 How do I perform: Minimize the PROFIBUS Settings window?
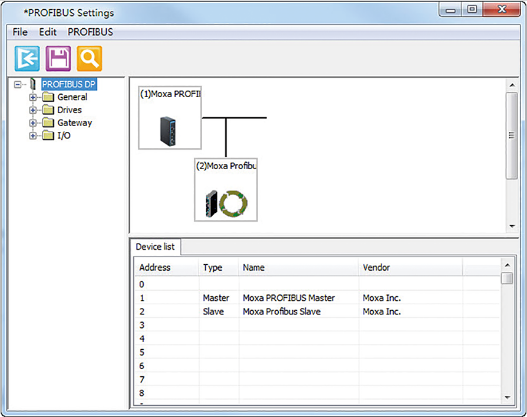(450, 10)
